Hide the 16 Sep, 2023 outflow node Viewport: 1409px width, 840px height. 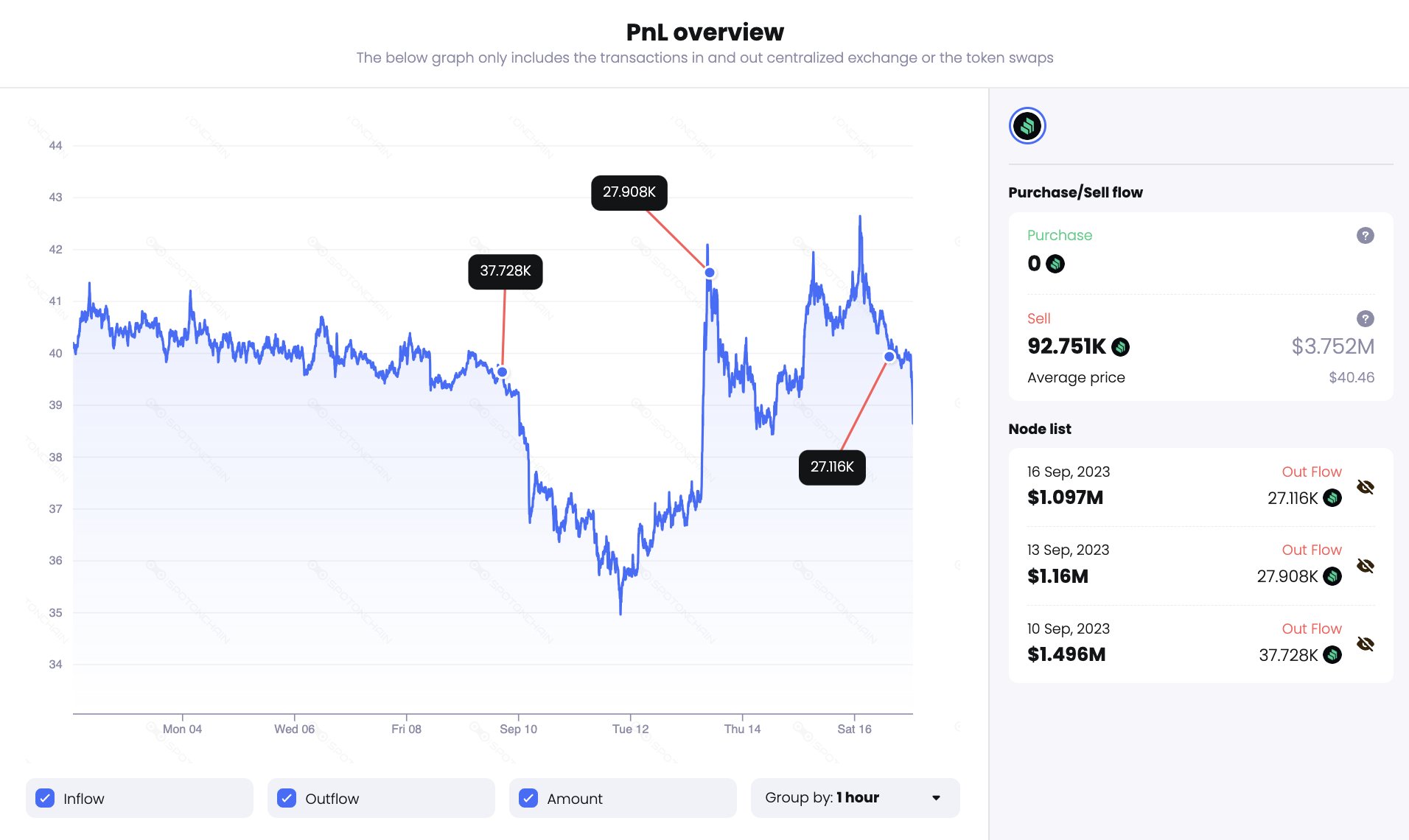pos(1366,487)
